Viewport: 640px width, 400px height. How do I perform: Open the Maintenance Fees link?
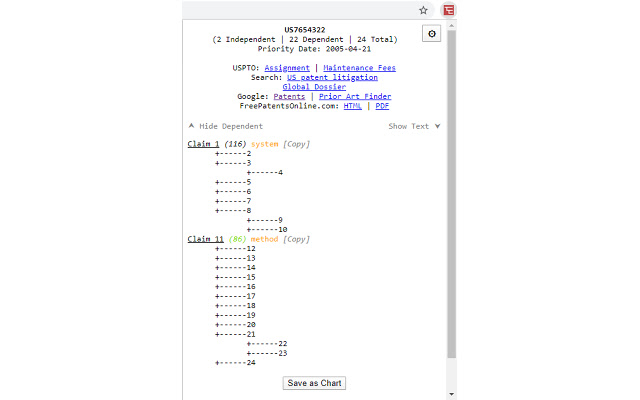pyautogui.click(x=359, y=68)
